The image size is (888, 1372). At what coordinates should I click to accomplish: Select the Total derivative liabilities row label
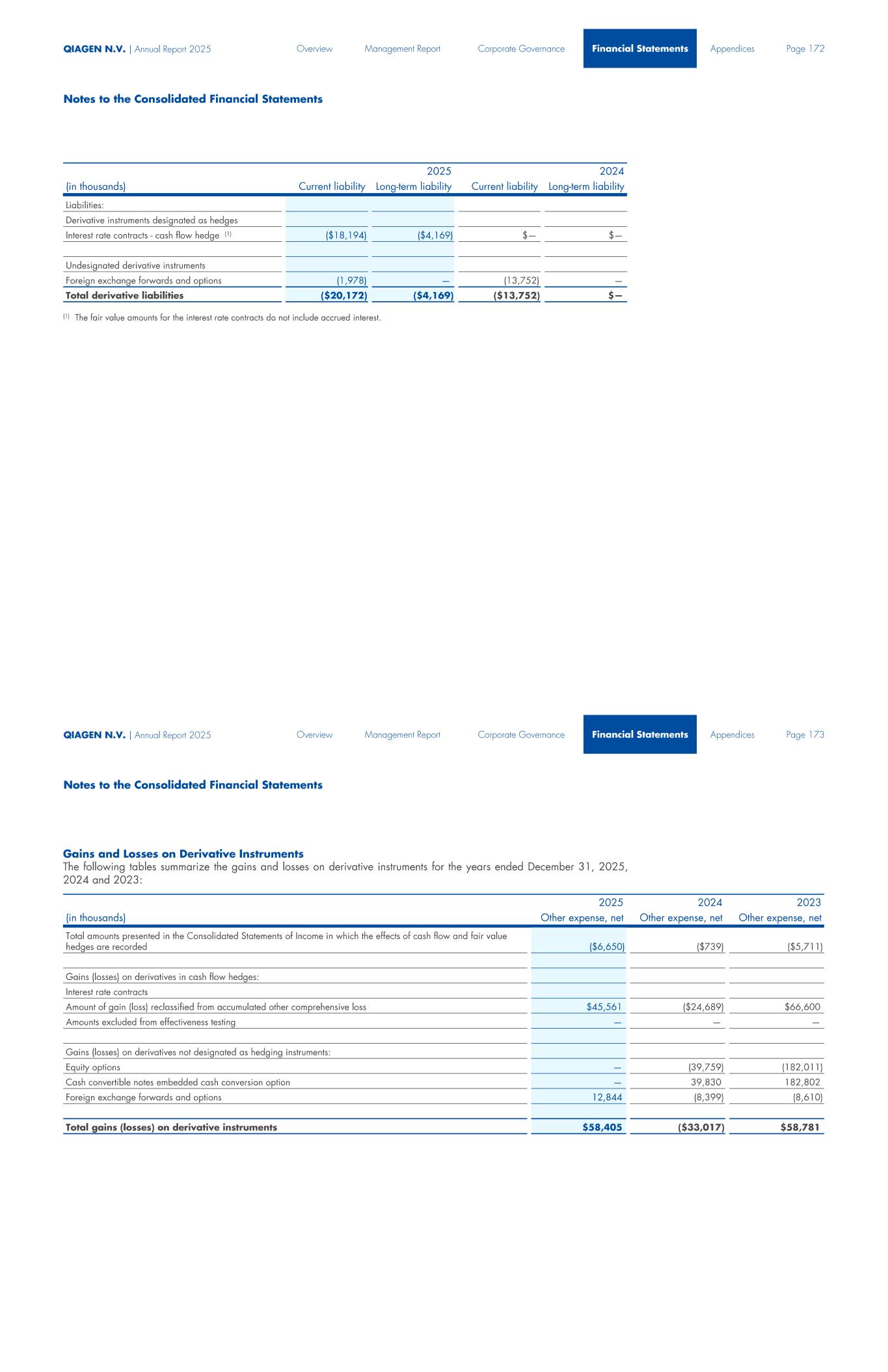coord(124,295)
